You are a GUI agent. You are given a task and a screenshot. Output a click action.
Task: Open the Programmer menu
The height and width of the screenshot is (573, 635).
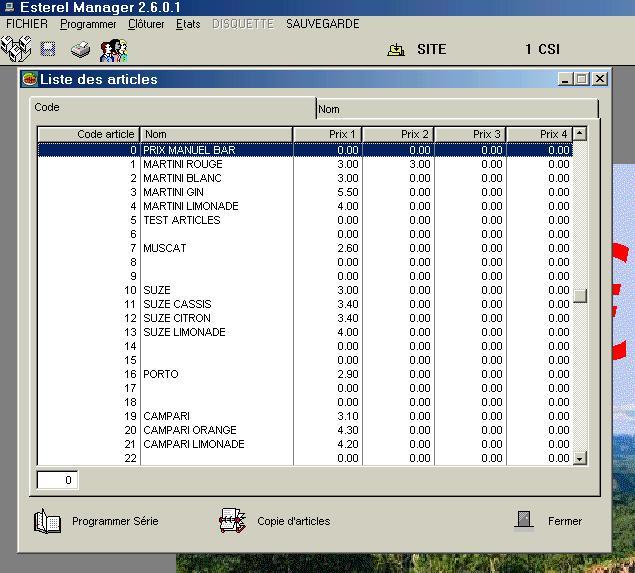click(x=88, y=24)
